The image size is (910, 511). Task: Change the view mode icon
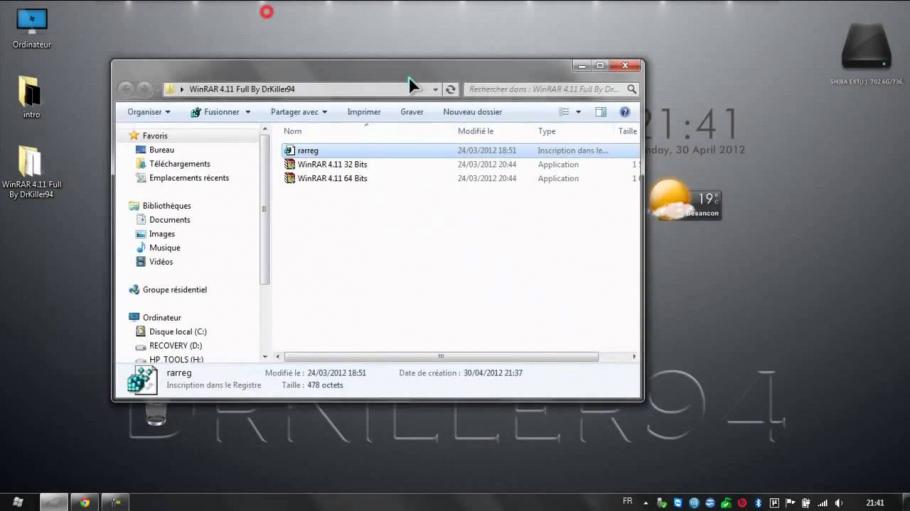tap(564, 111)
